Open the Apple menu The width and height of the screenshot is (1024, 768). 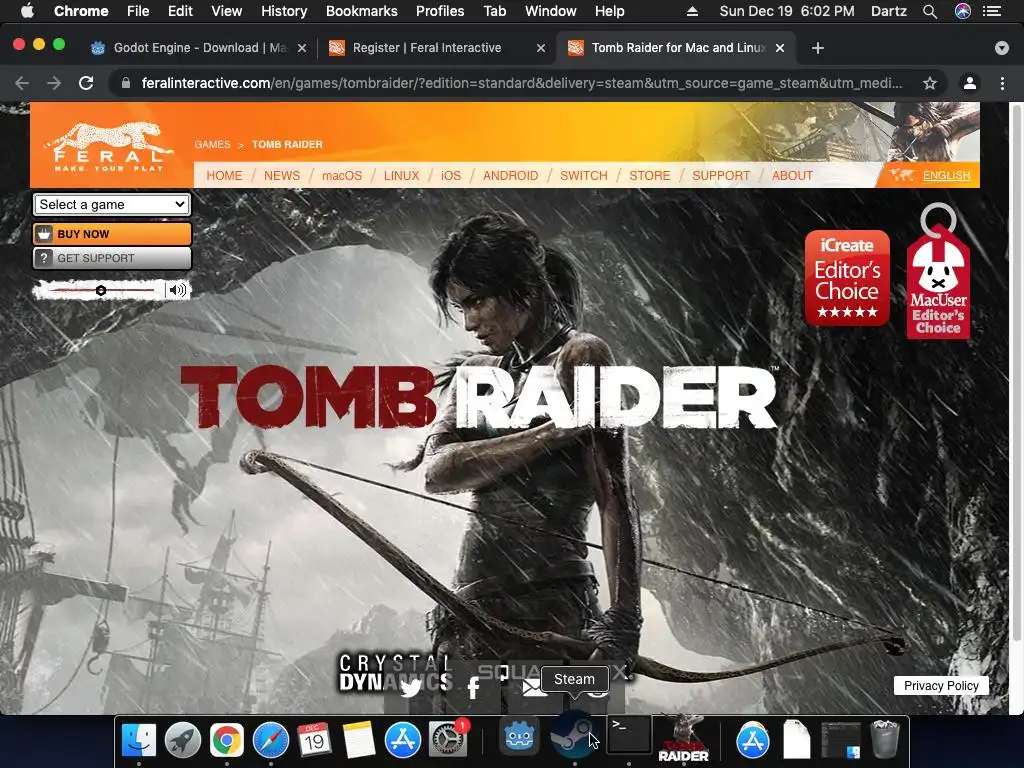pyautogui.click(x=27, y=11)
